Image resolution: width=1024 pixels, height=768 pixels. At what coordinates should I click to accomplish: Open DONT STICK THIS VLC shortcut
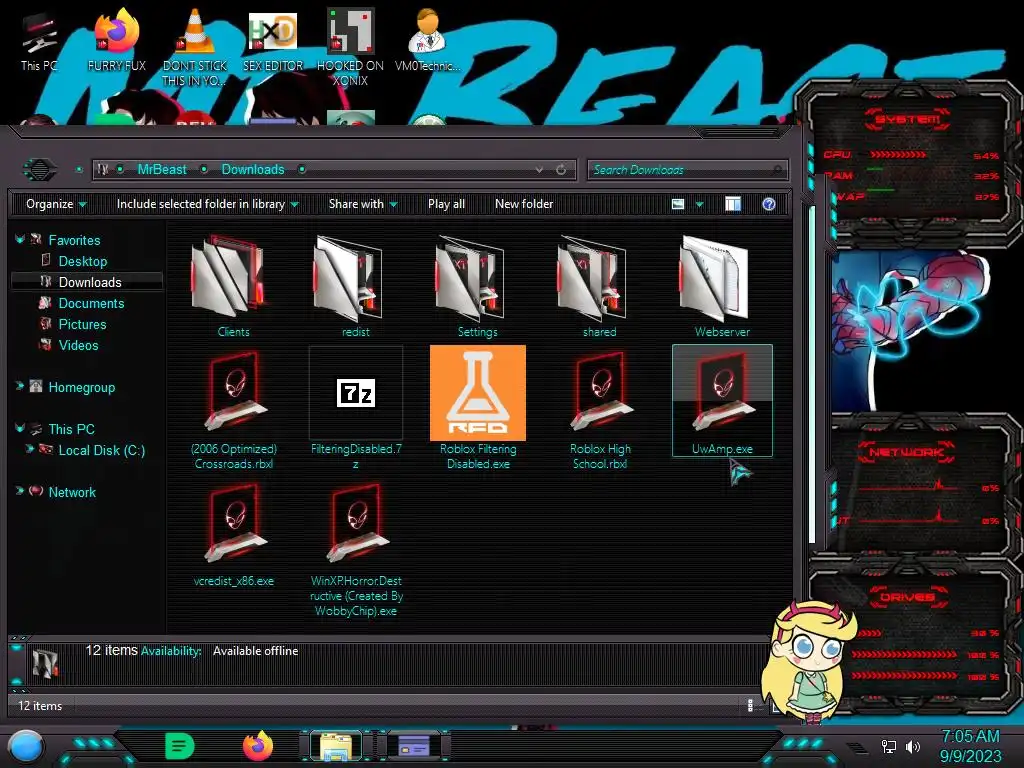pyautogui.click(x=194, y=47)
